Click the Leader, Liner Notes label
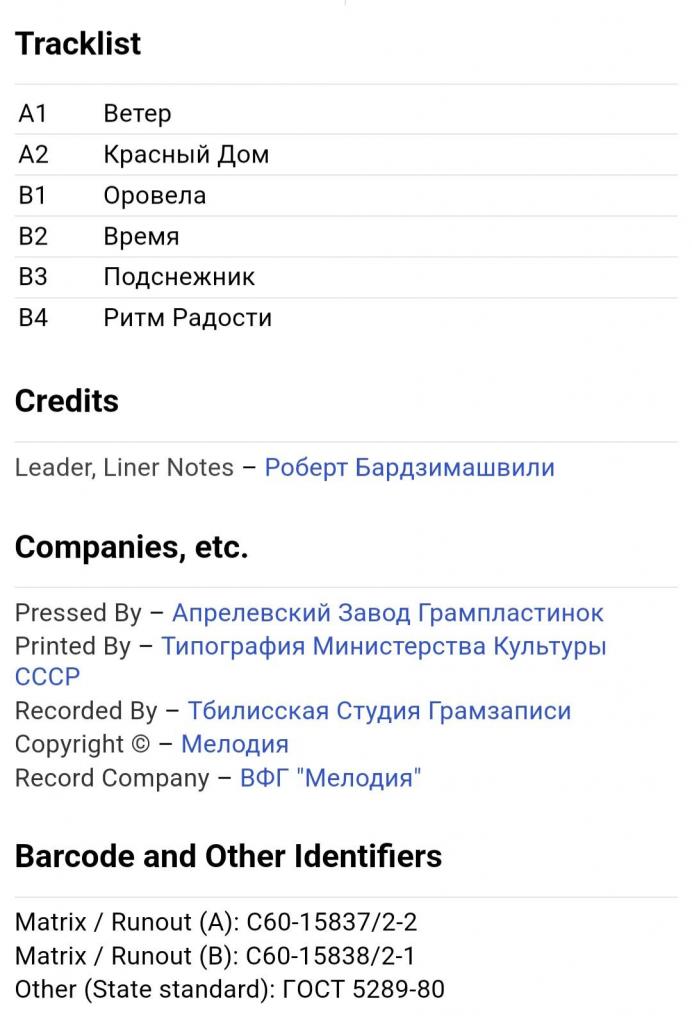Screen dimensions: 692x1024 pyautogui.click(x=124, y=468)
